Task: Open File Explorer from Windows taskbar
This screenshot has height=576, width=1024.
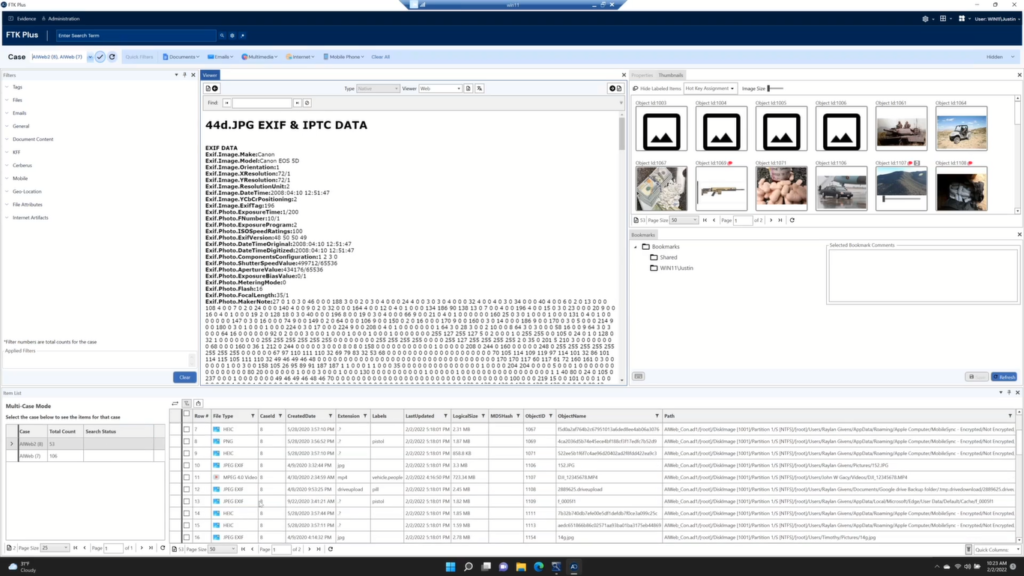Action: [521, 567]
